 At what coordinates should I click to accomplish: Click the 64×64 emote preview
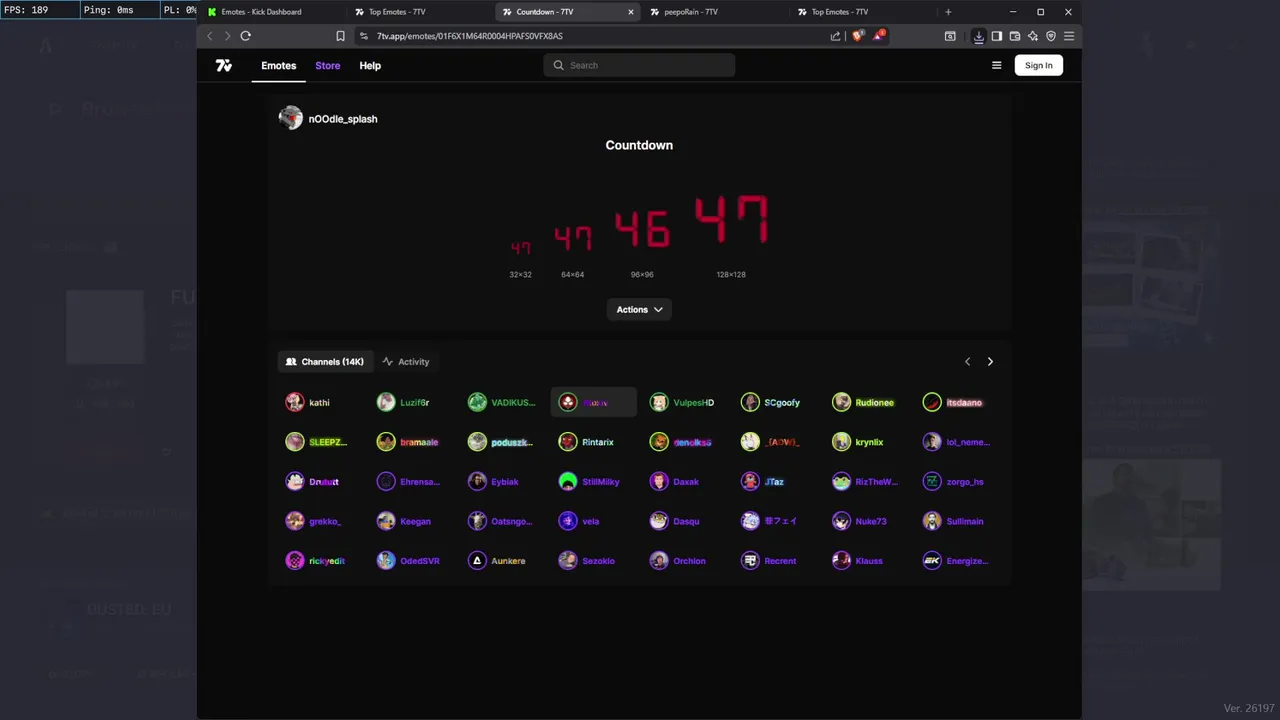(573, 239)
